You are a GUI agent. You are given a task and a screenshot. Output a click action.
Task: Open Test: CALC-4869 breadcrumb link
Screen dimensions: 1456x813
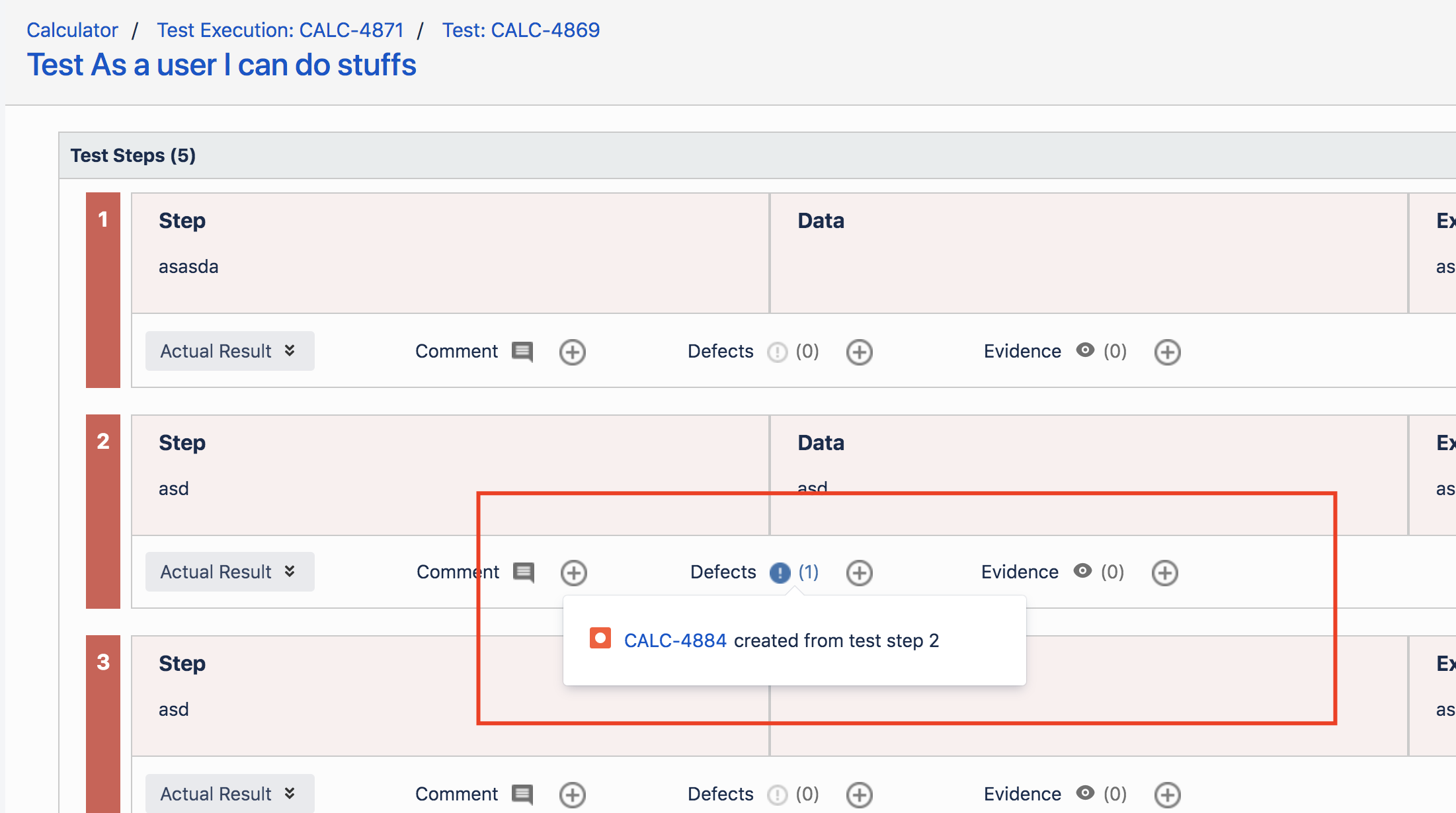pos(520,30)
